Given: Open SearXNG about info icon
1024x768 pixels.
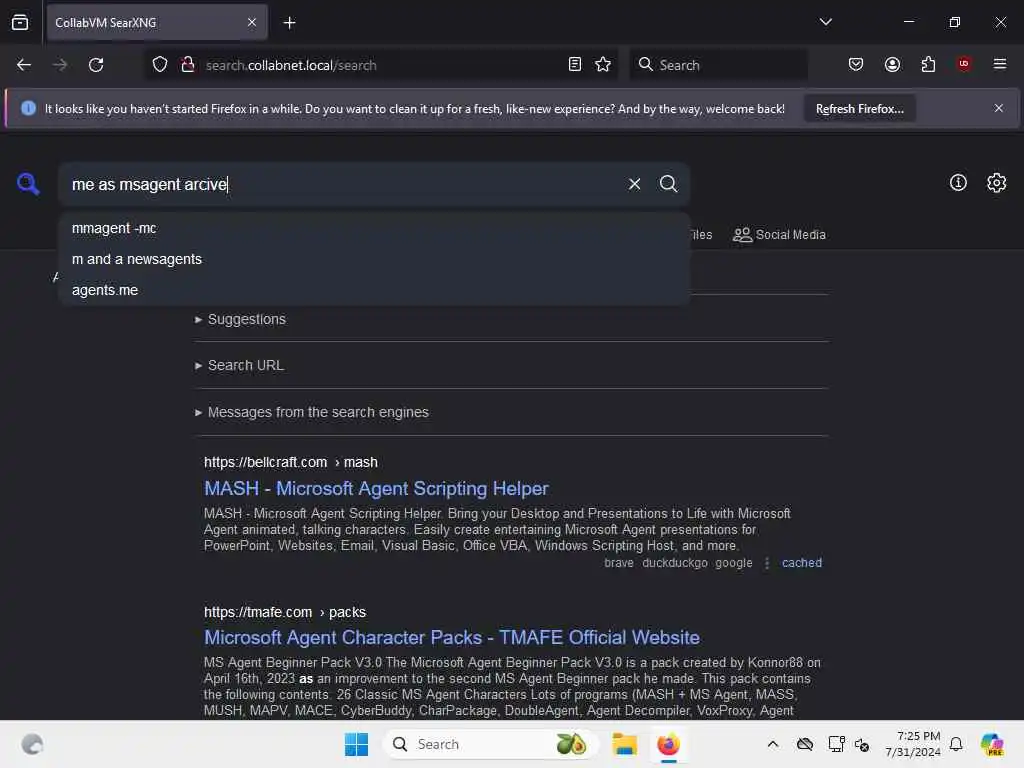Looking at the screenshot, I should pos(958,183).
